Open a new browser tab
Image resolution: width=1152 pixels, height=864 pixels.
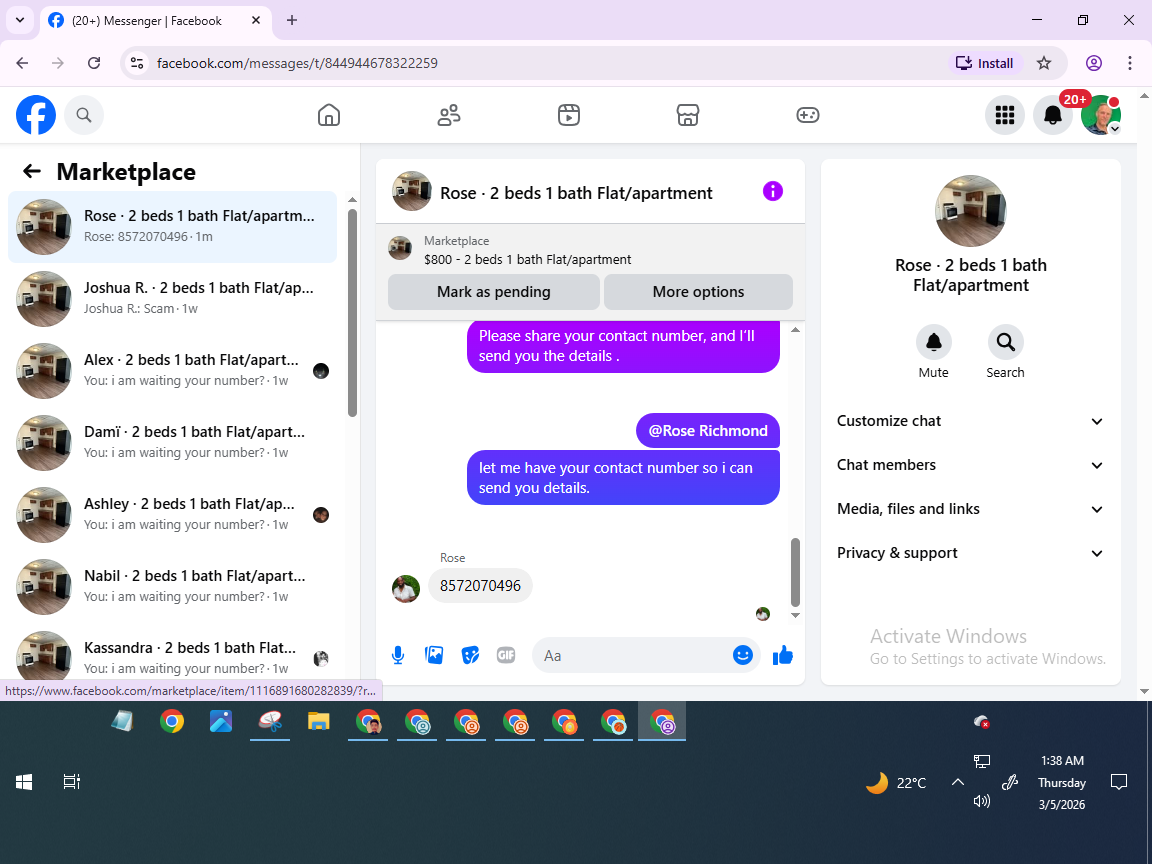[292, 21]
